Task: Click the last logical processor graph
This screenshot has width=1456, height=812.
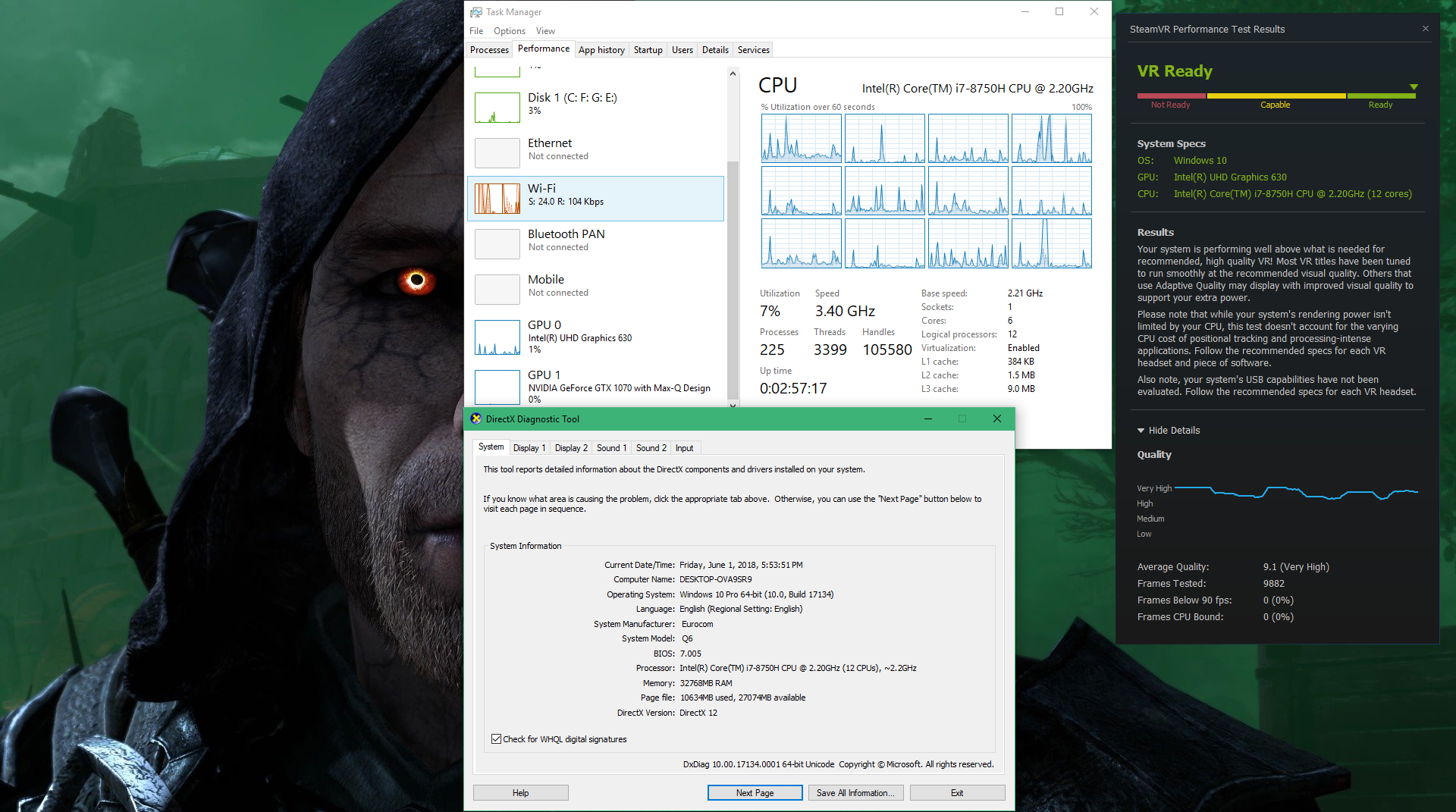Action: [x=1051, y=243]
